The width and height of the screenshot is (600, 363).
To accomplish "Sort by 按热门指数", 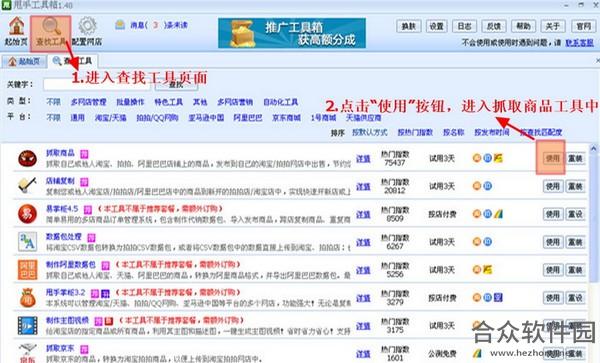I will [x=415, y=132].
